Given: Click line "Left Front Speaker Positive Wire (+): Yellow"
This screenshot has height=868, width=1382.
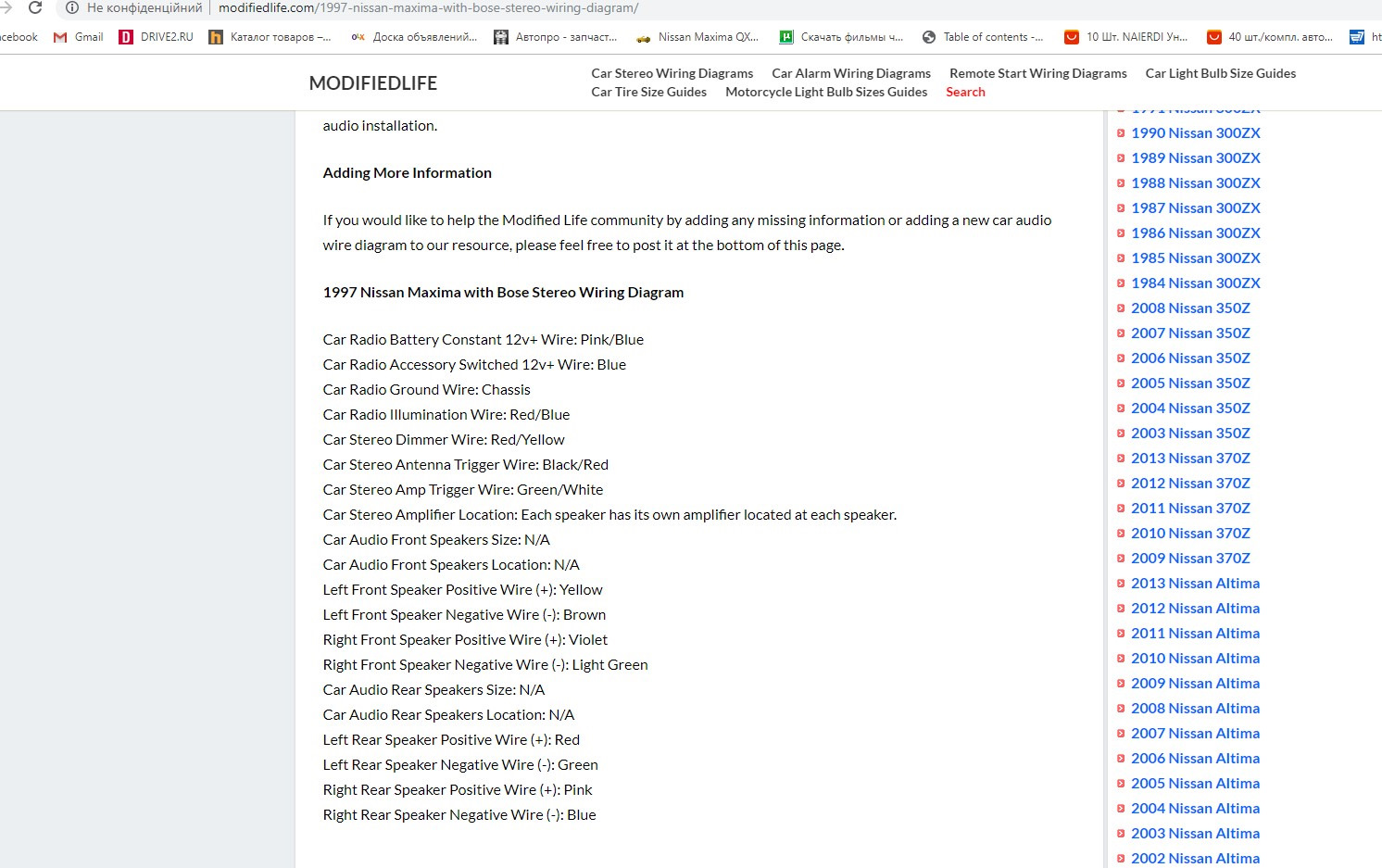Looking at the screenshot, I should coord(463,589).
